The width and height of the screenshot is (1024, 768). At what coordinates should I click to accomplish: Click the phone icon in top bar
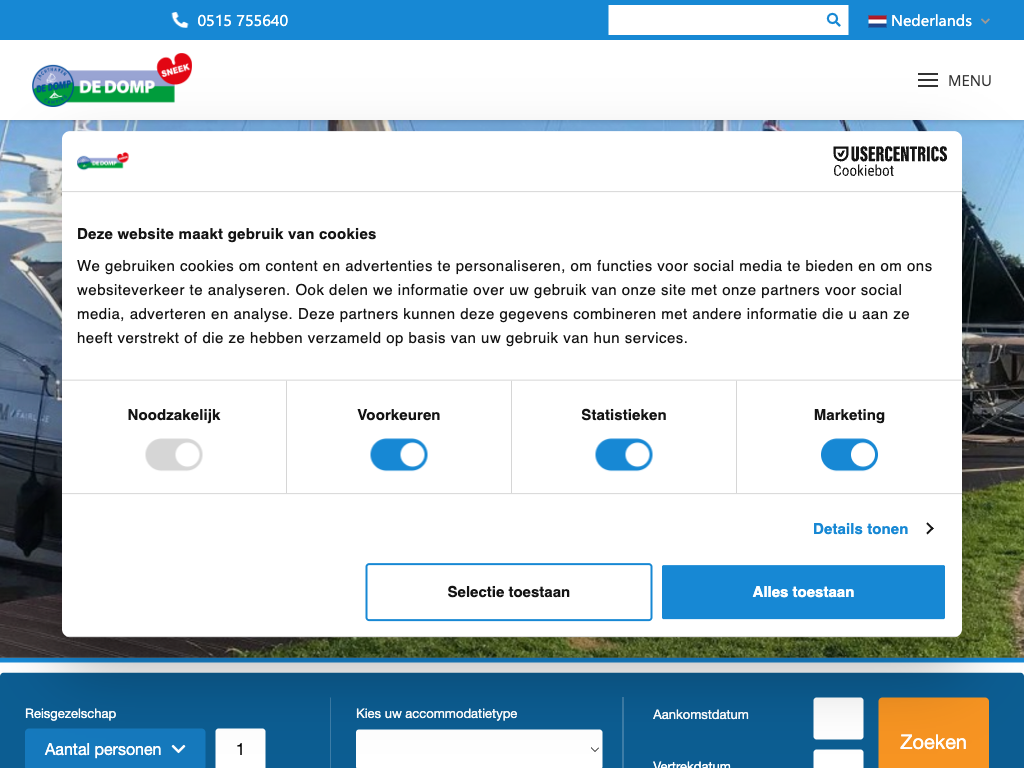tap(180, 20)
